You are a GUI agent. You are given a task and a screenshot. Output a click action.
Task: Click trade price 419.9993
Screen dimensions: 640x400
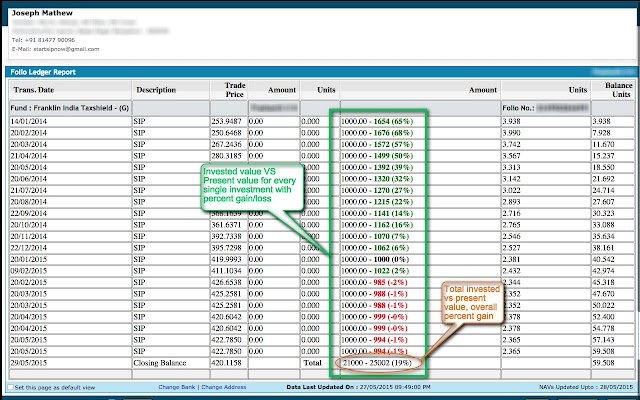tap(227, 260)
